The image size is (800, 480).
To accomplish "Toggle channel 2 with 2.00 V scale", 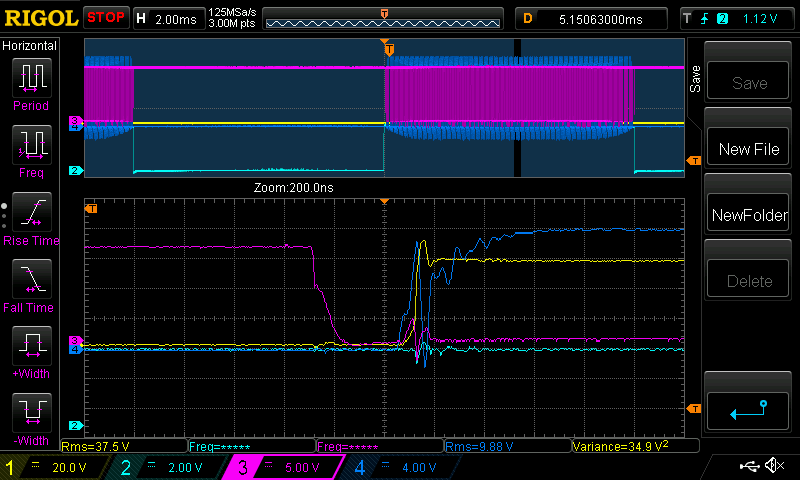I will point(167,467).
